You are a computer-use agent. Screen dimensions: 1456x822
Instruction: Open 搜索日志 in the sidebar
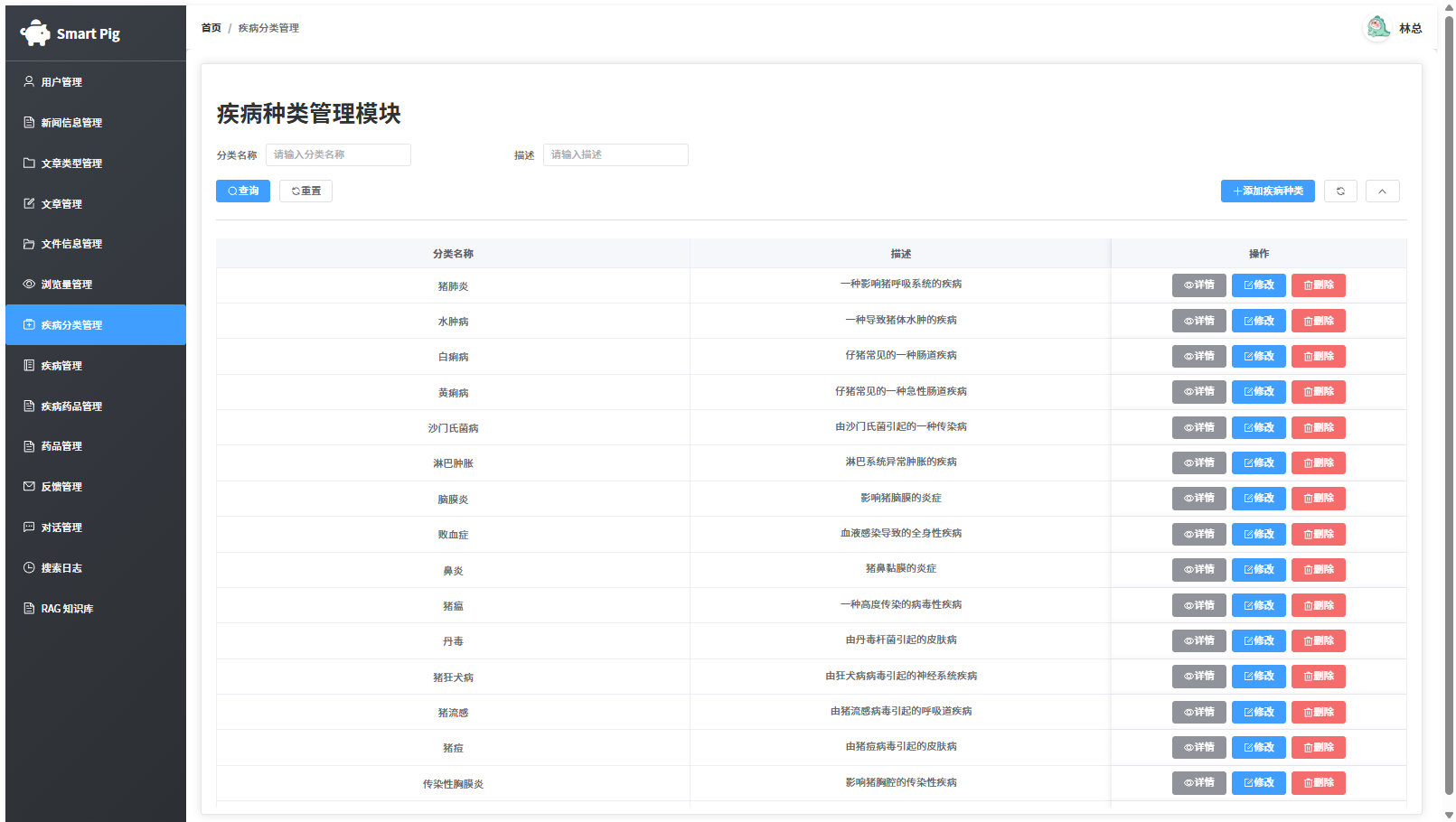(96, 568)
